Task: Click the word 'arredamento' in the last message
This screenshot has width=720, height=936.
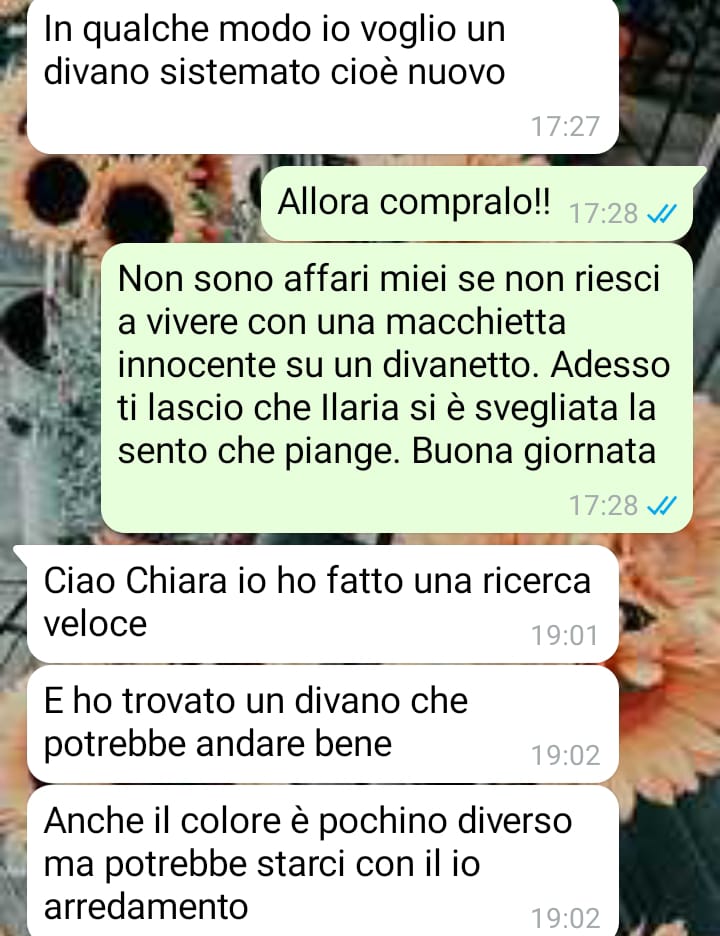Action: [x=146, y=907]
